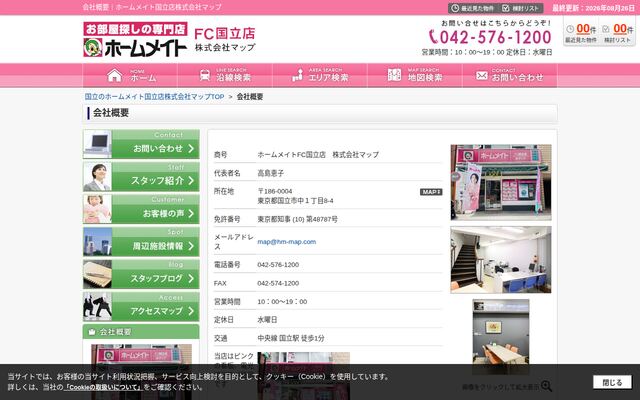Click the envelope icon in the nav bar
The image size is (640, 400).
pyautogui.click(x=482, y=76)
